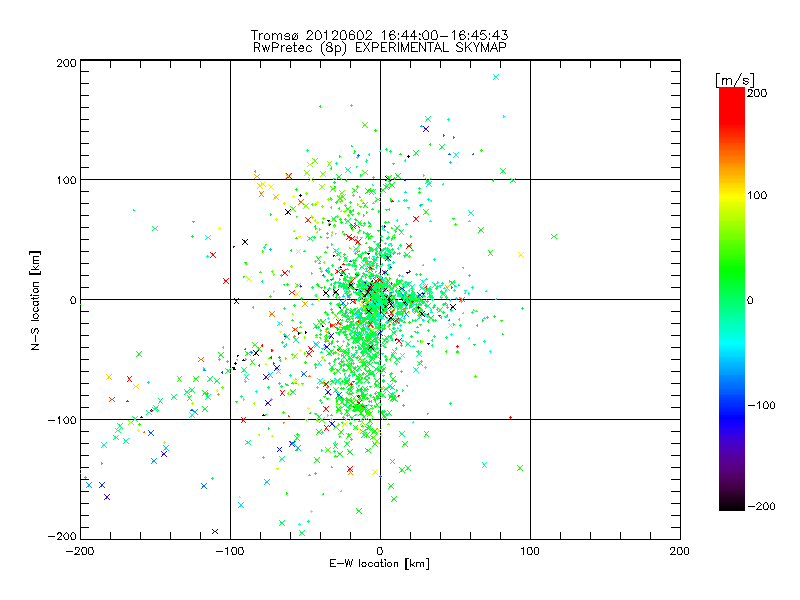This screenshot has height=600, width=800.
Task: Select the N-S axis tick label "-200"
Action: 62,537
